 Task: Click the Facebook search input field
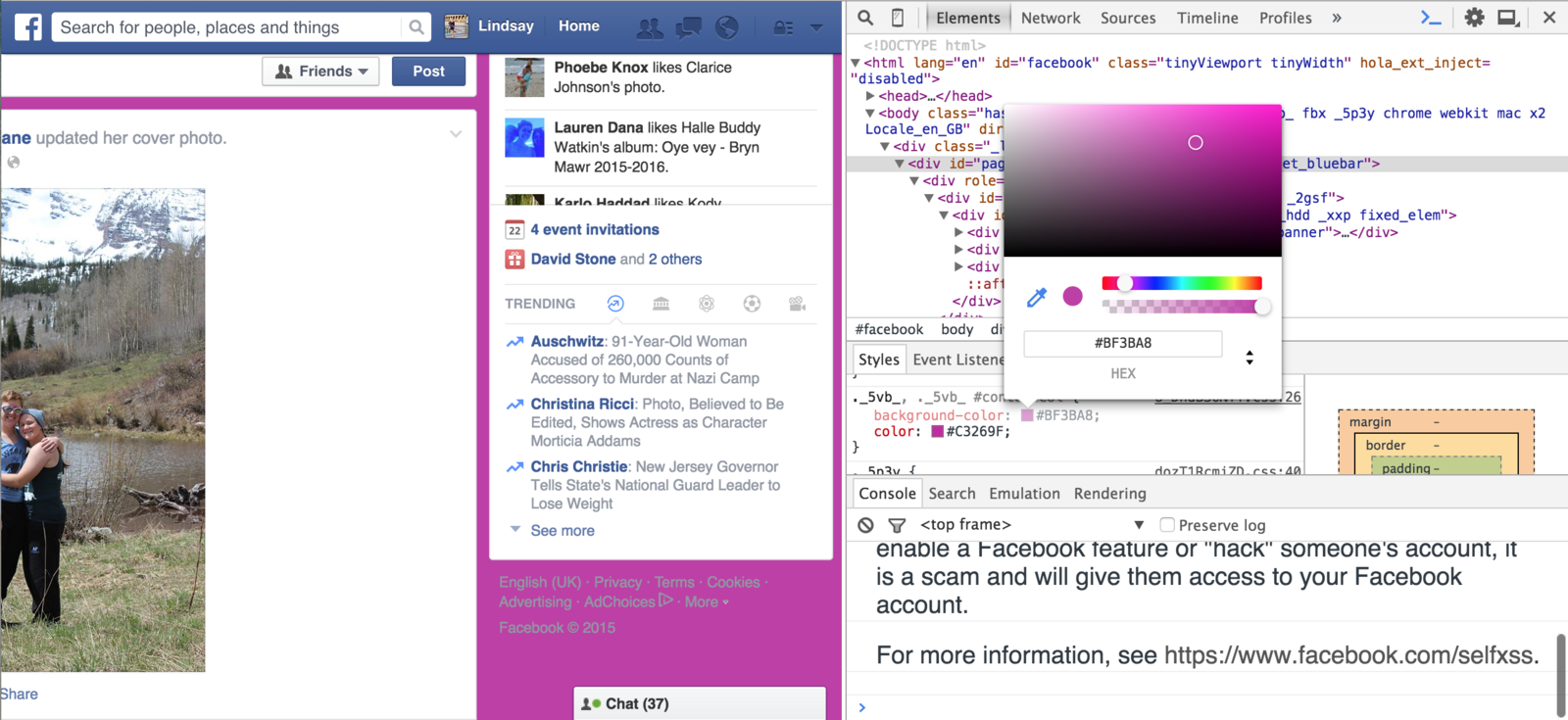click(227, 27)
